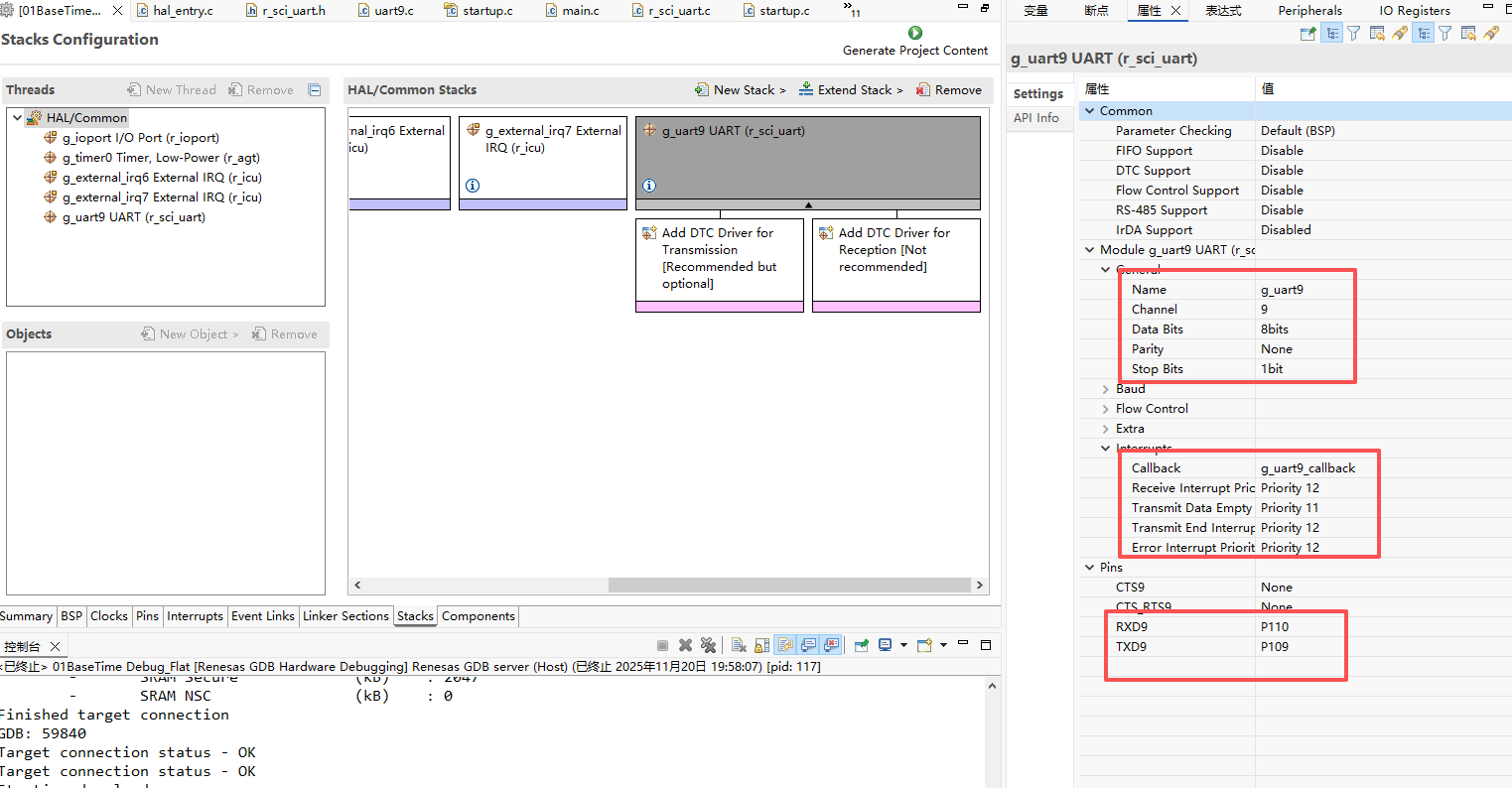
Task: Click the green Generate Project Content icon
Action: tap(915, 34)
